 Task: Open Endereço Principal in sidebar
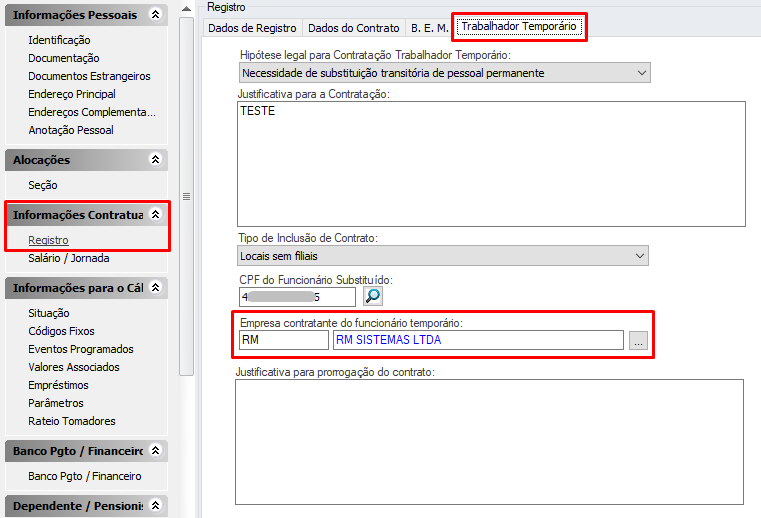click(72, 94)
